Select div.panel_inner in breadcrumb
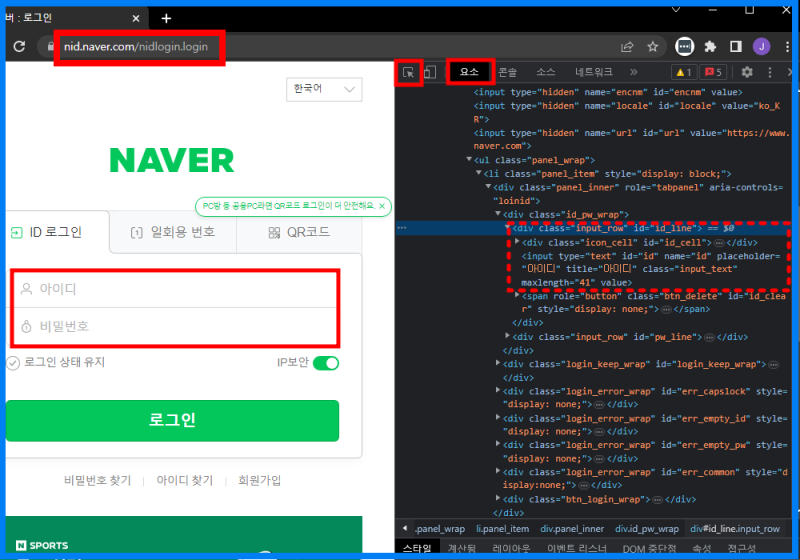Screen dimensions: 800x560 coord(572,529)
